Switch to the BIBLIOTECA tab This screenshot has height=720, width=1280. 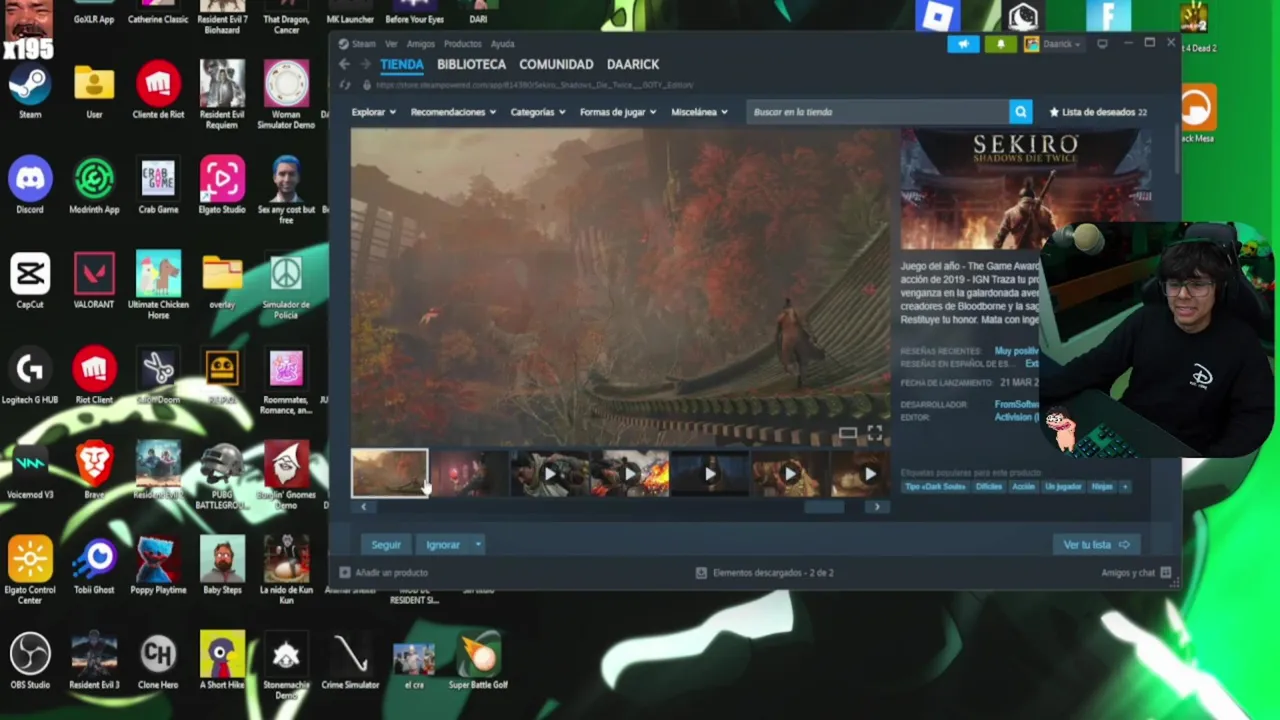click(x=471, y=64)
